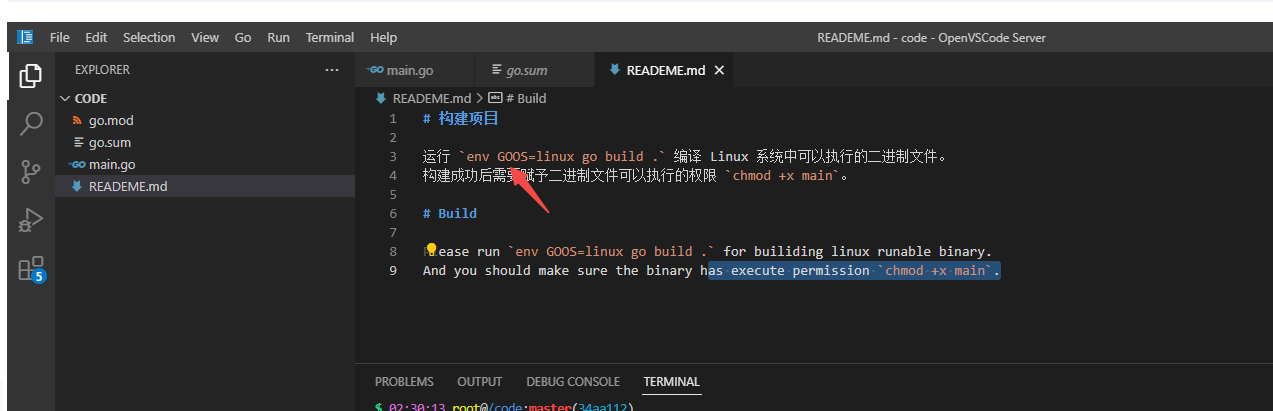Open the Go menu
The width and height of the screenshot is (1273, 411).
(x=243, y=37)
